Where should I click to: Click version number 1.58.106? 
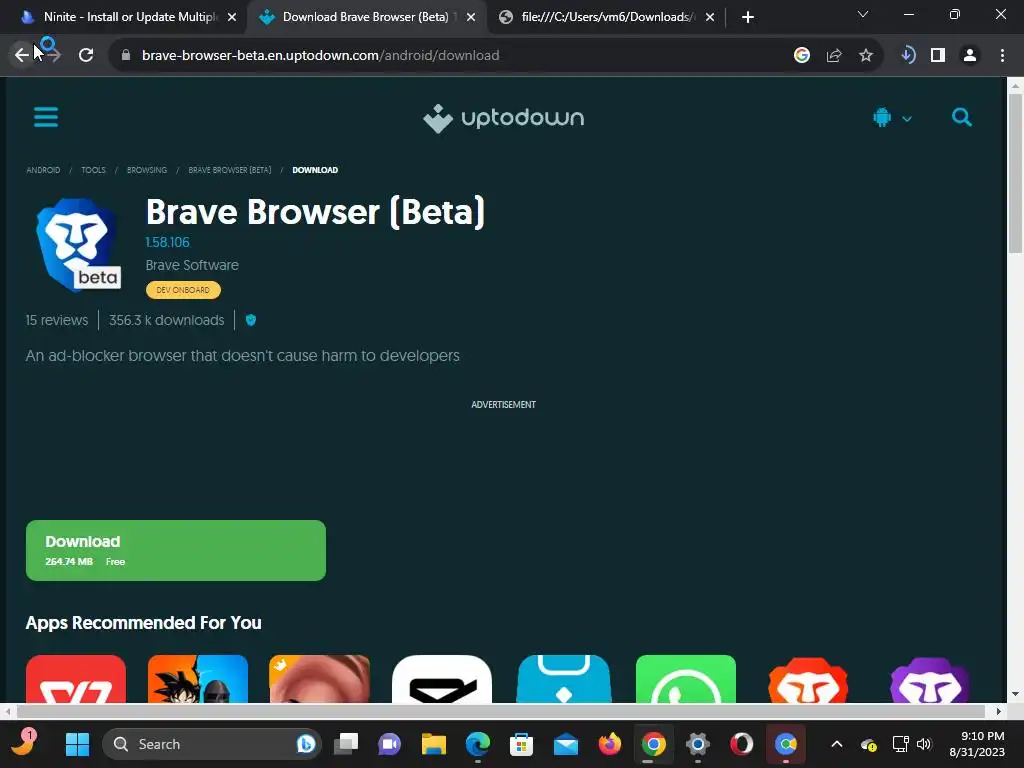167,242
